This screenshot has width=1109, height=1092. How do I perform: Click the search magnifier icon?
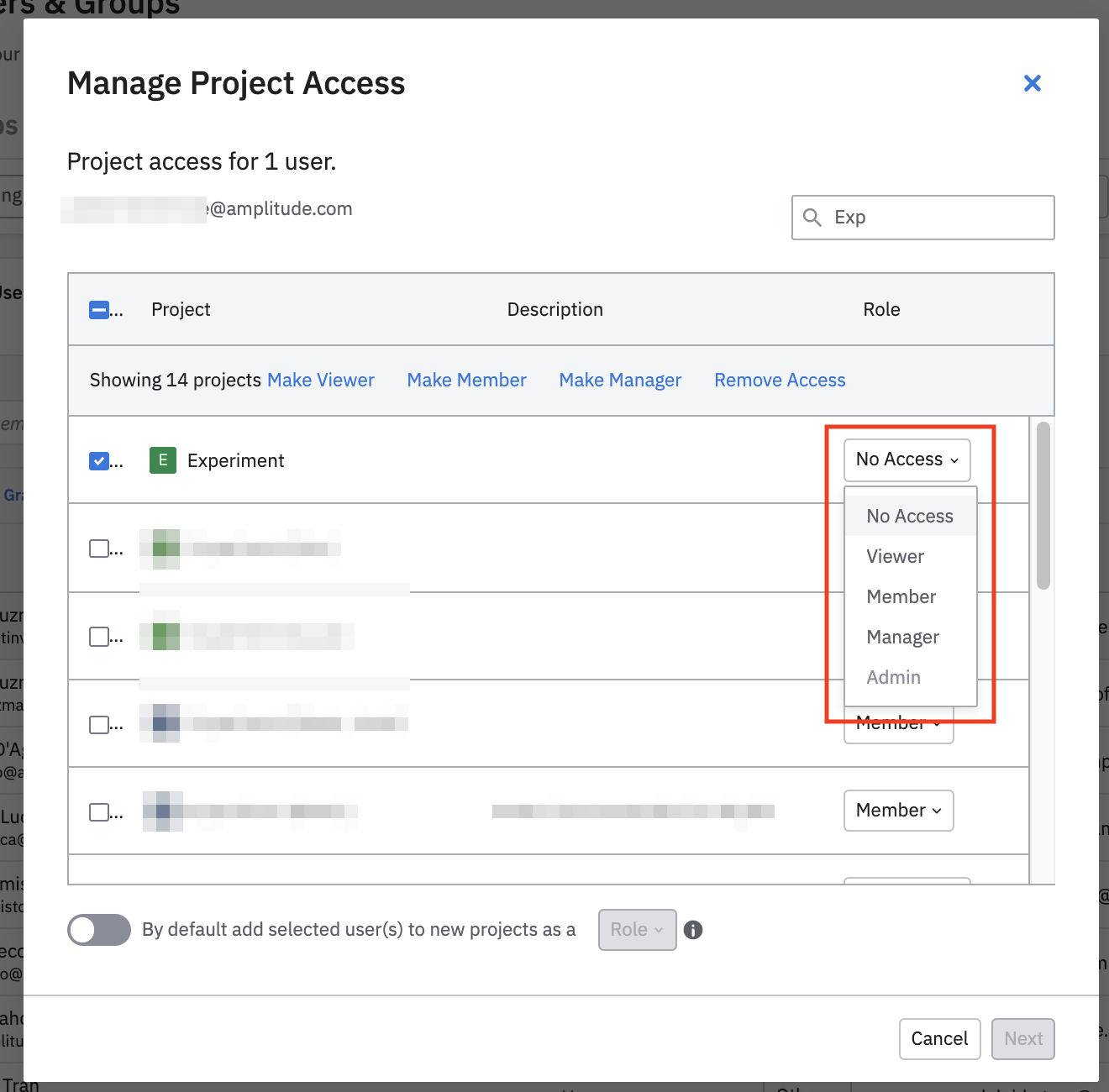(x=812, y=218)
